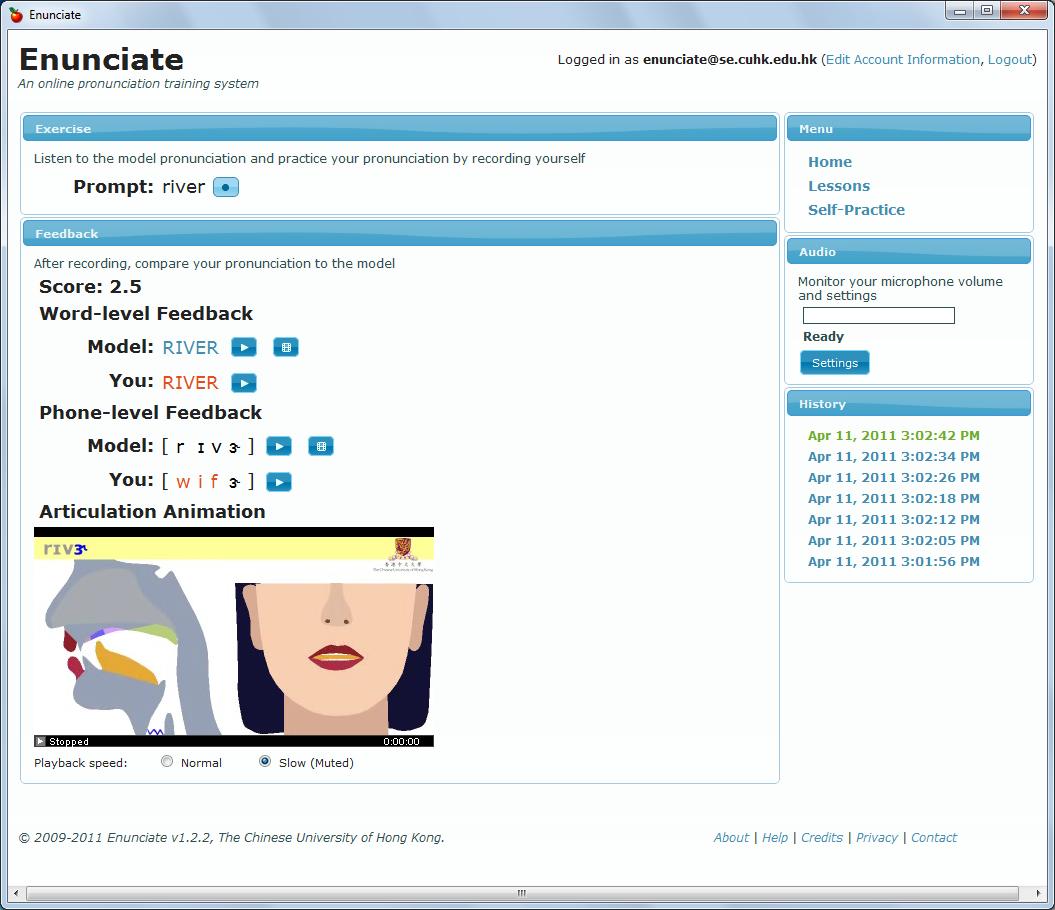The image size is (1055, 910).
Task: Click the Model phones [r ɪ v ɝ] text
Action: click(x=208, y=446)
